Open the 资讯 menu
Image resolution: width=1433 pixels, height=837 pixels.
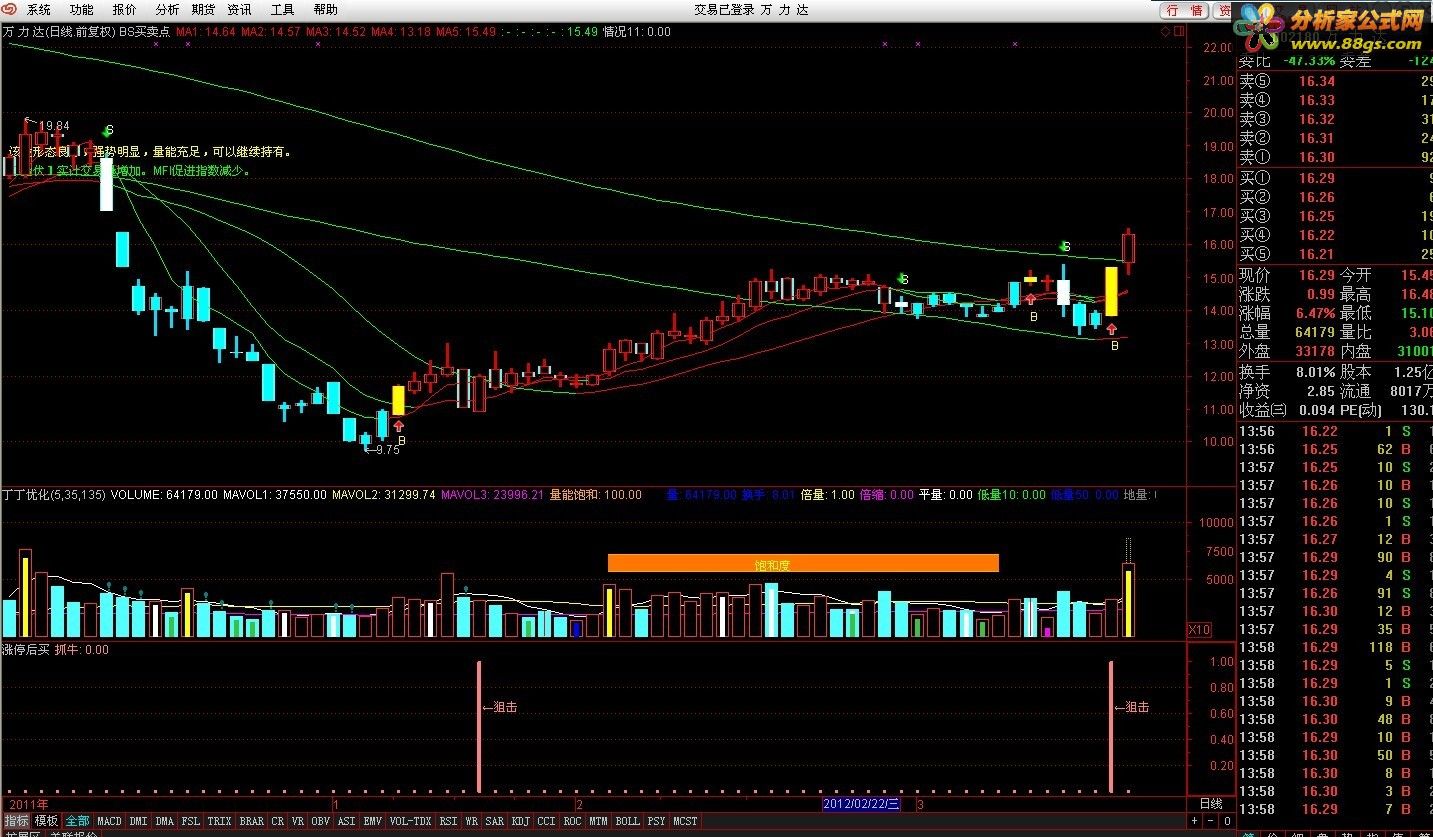click(x=239, y=10)
